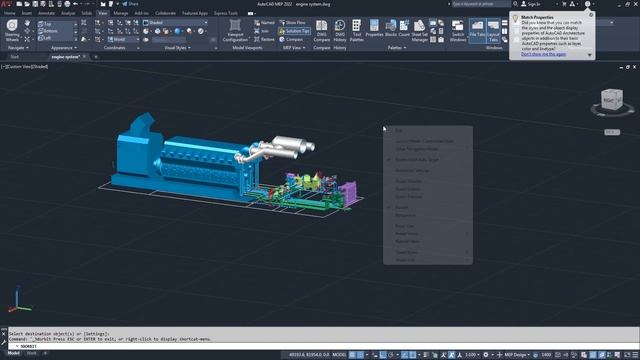Toggle Solution Tips in MEP View panel
Viewport: 640px width, 360px height.
pos(294,31)
